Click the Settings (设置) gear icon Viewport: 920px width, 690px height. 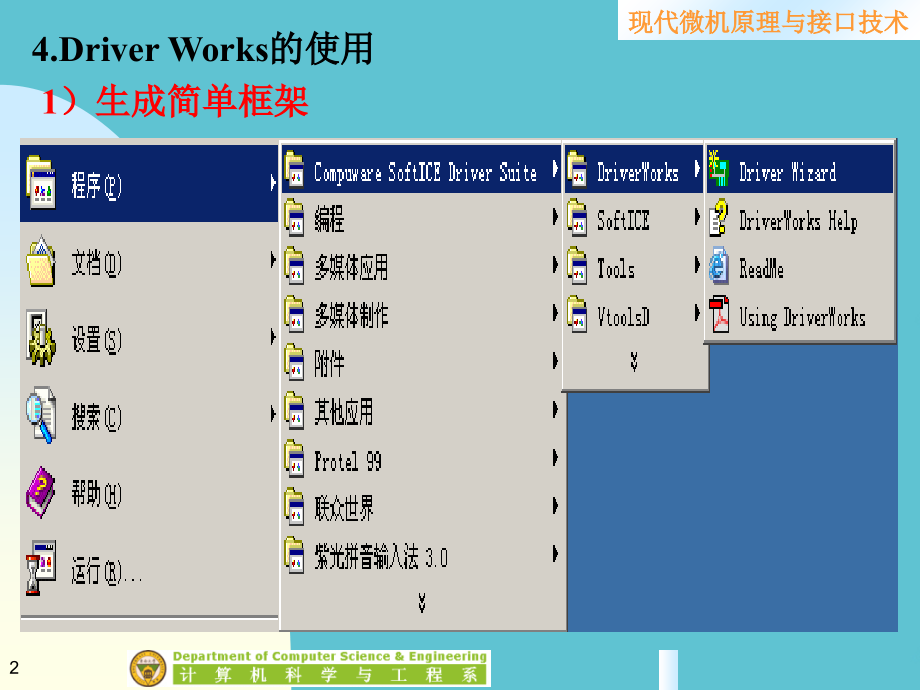coord(40,339)
